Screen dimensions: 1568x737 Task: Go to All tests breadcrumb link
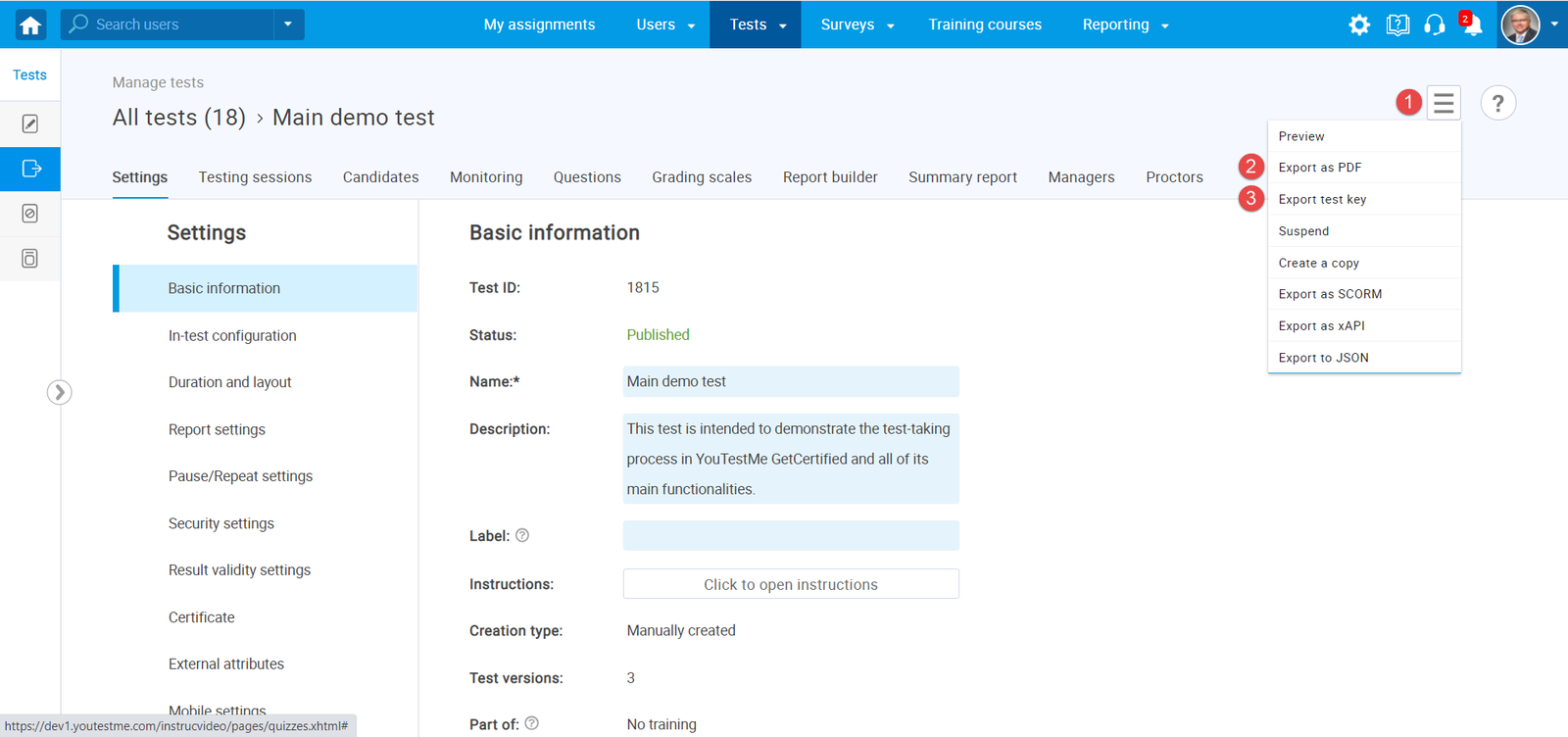pos(179,118)
